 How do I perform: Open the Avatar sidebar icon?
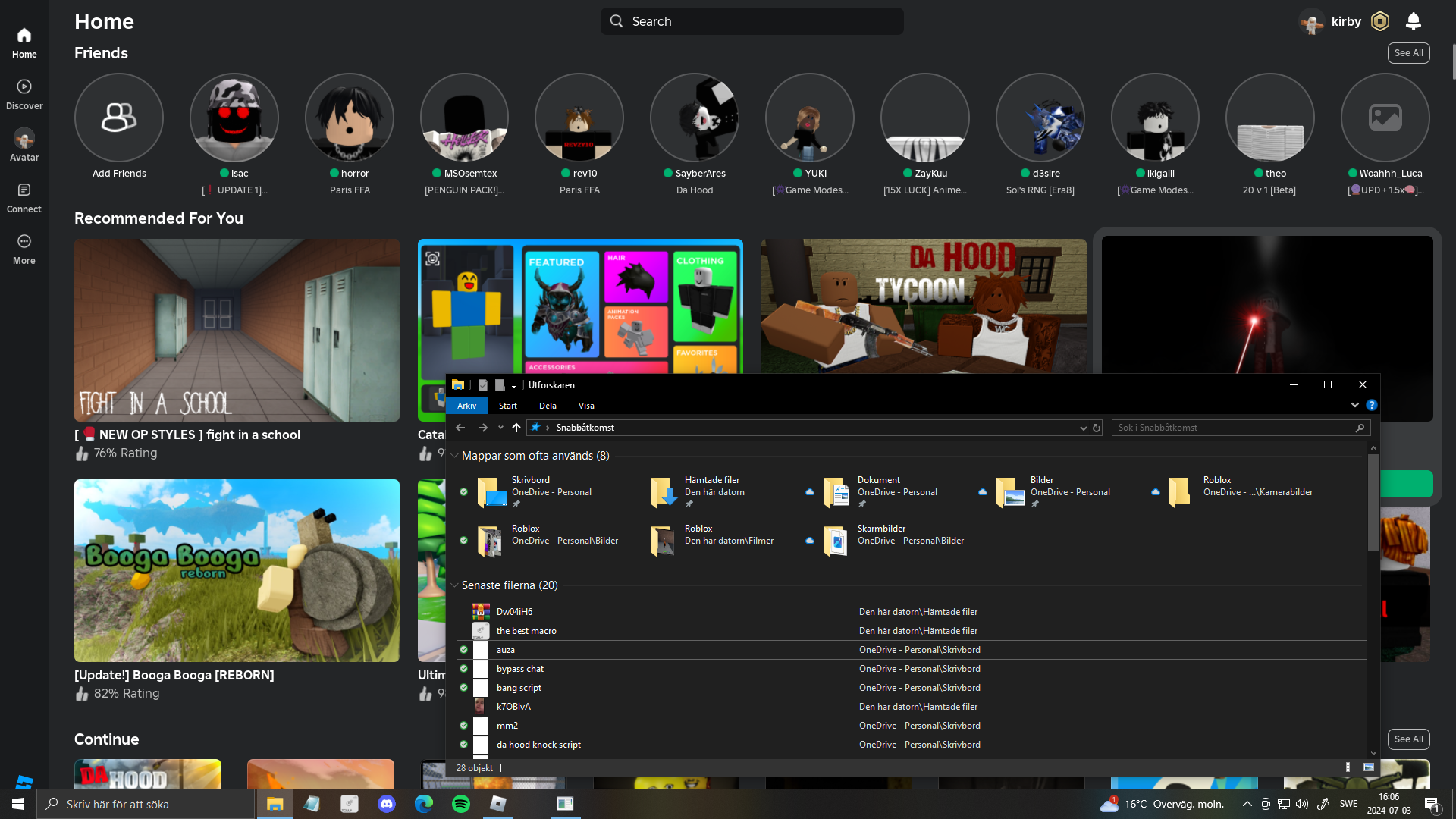pyautogui.click(x=24, y=139)
